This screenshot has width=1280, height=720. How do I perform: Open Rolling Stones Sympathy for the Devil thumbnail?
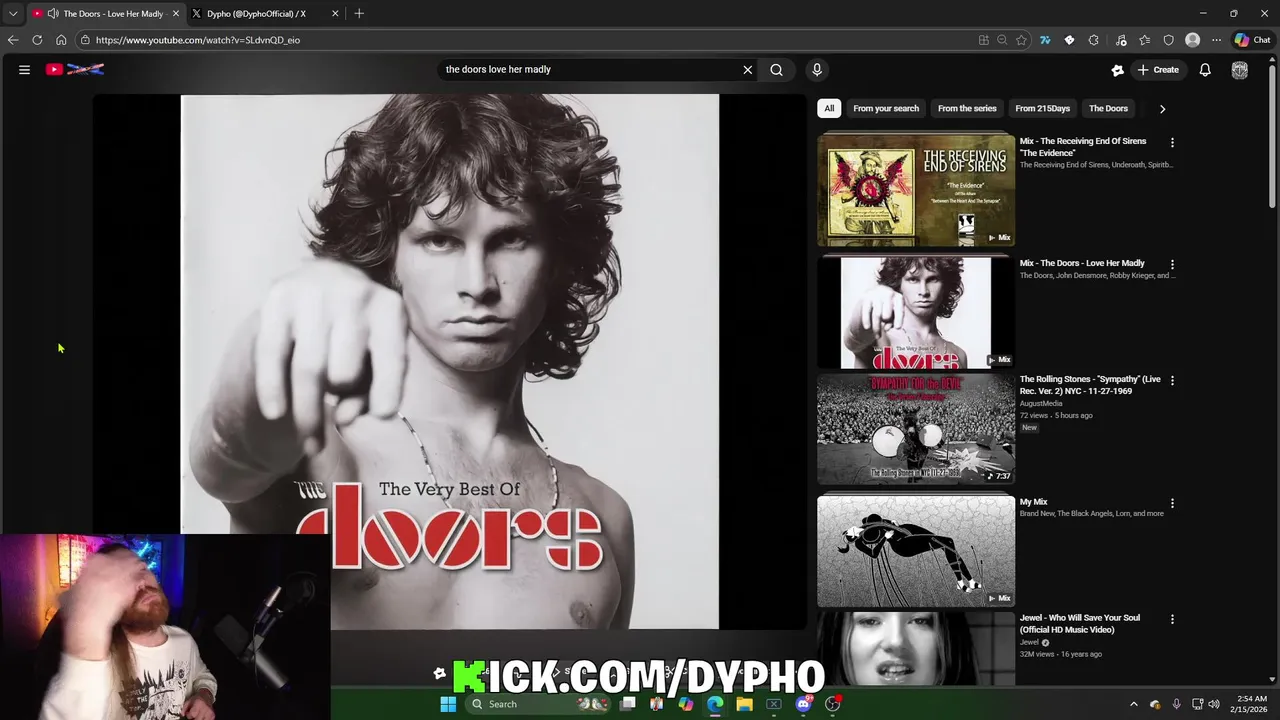point(916,428)
